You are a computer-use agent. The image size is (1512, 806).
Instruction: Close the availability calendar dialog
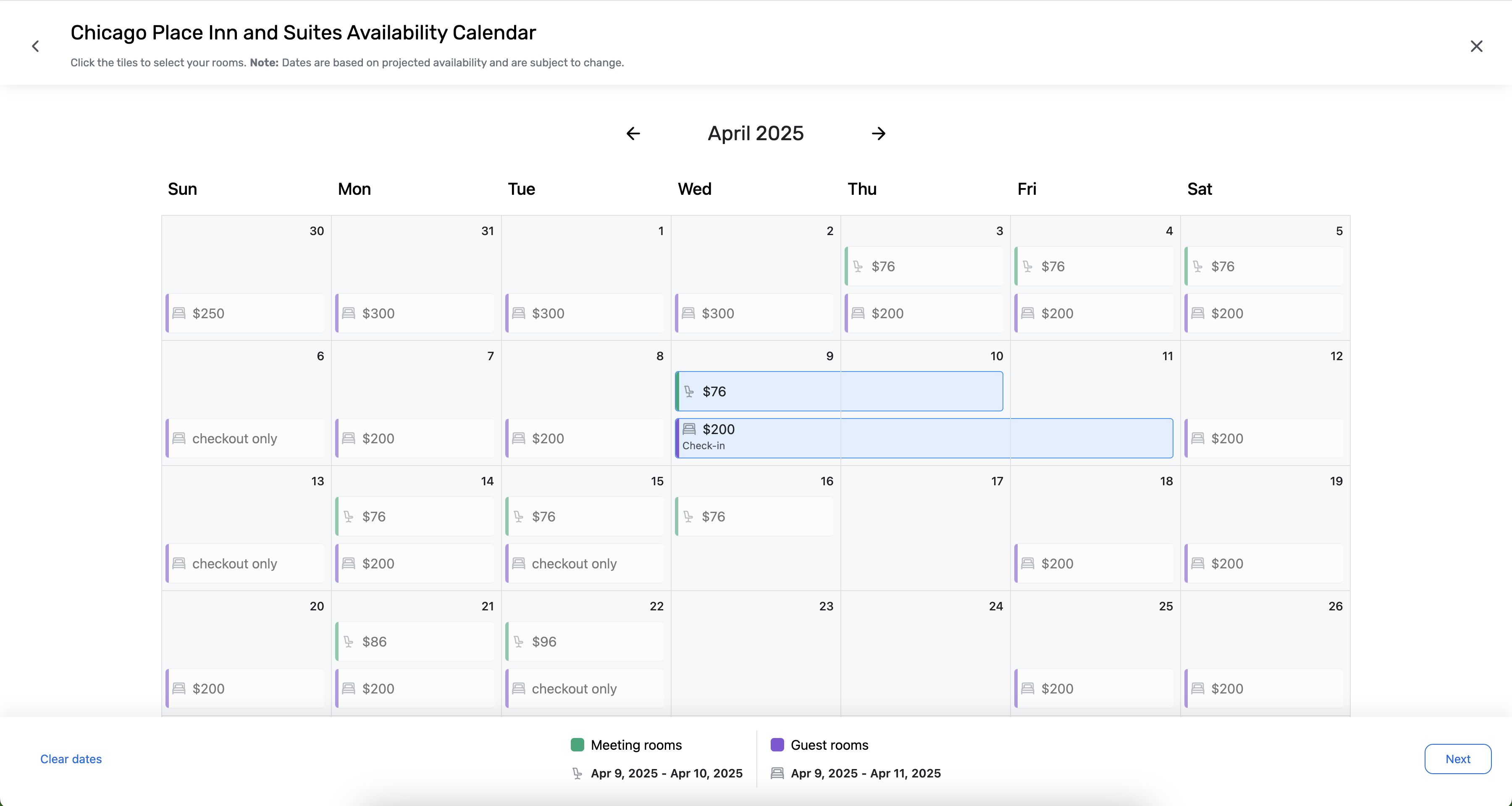pos(1476,46)
